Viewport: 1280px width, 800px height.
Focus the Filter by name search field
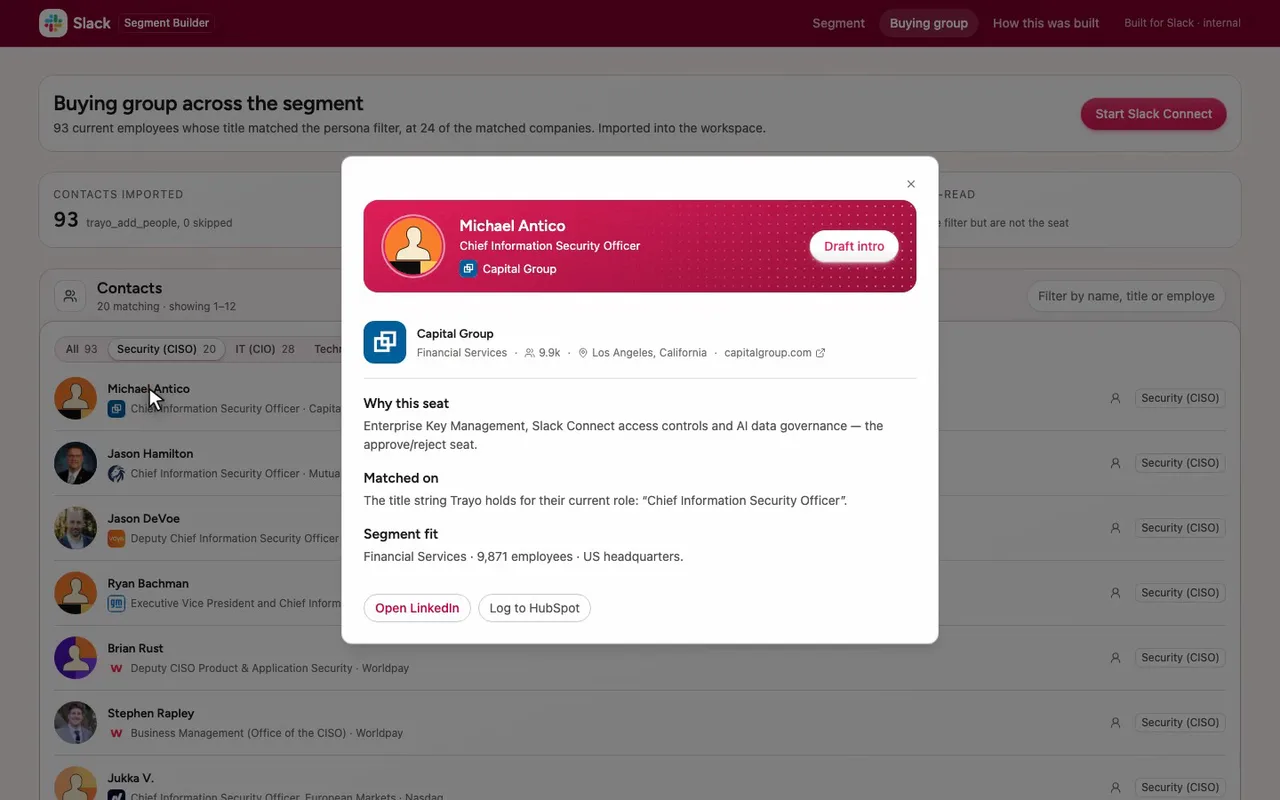[x=1126, y=296]
